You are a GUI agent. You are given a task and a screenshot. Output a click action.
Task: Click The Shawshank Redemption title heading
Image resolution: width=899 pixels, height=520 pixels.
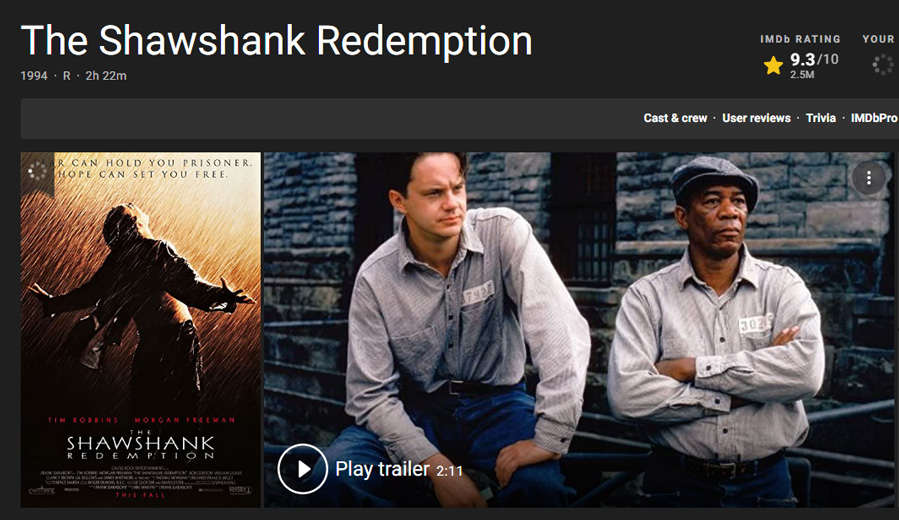point(276,41)
